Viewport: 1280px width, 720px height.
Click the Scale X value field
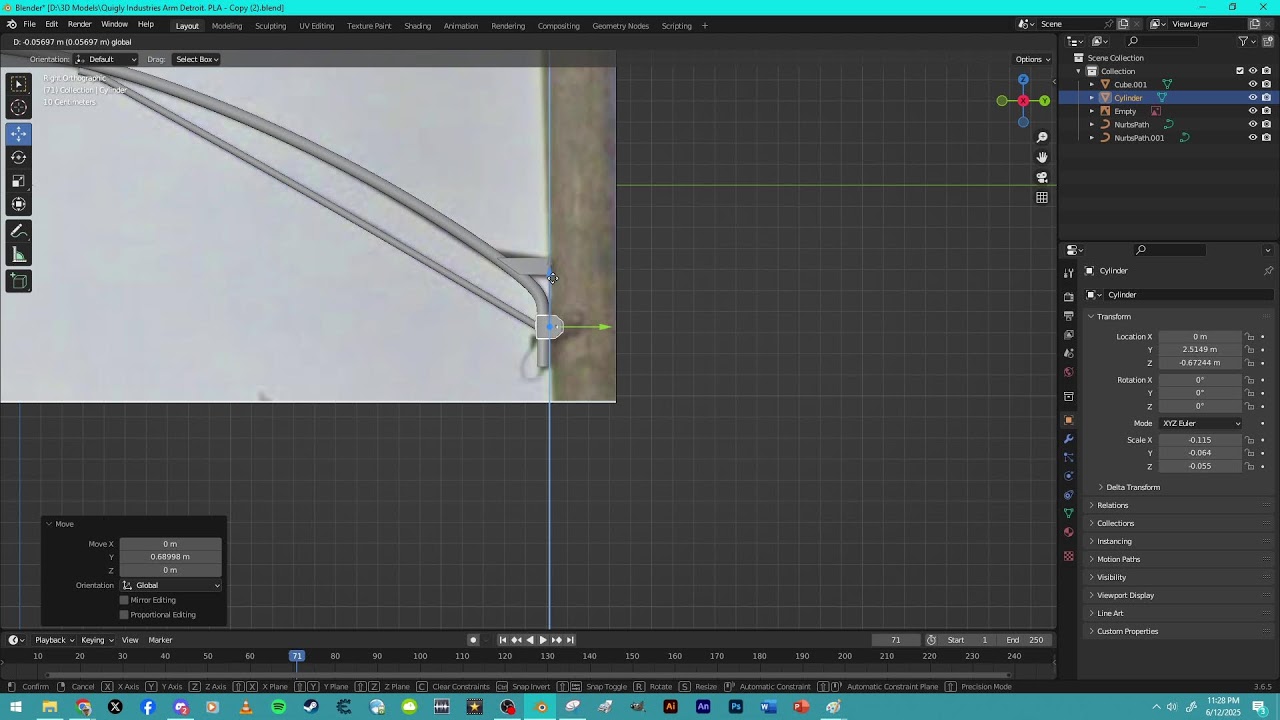point(1200,440)
